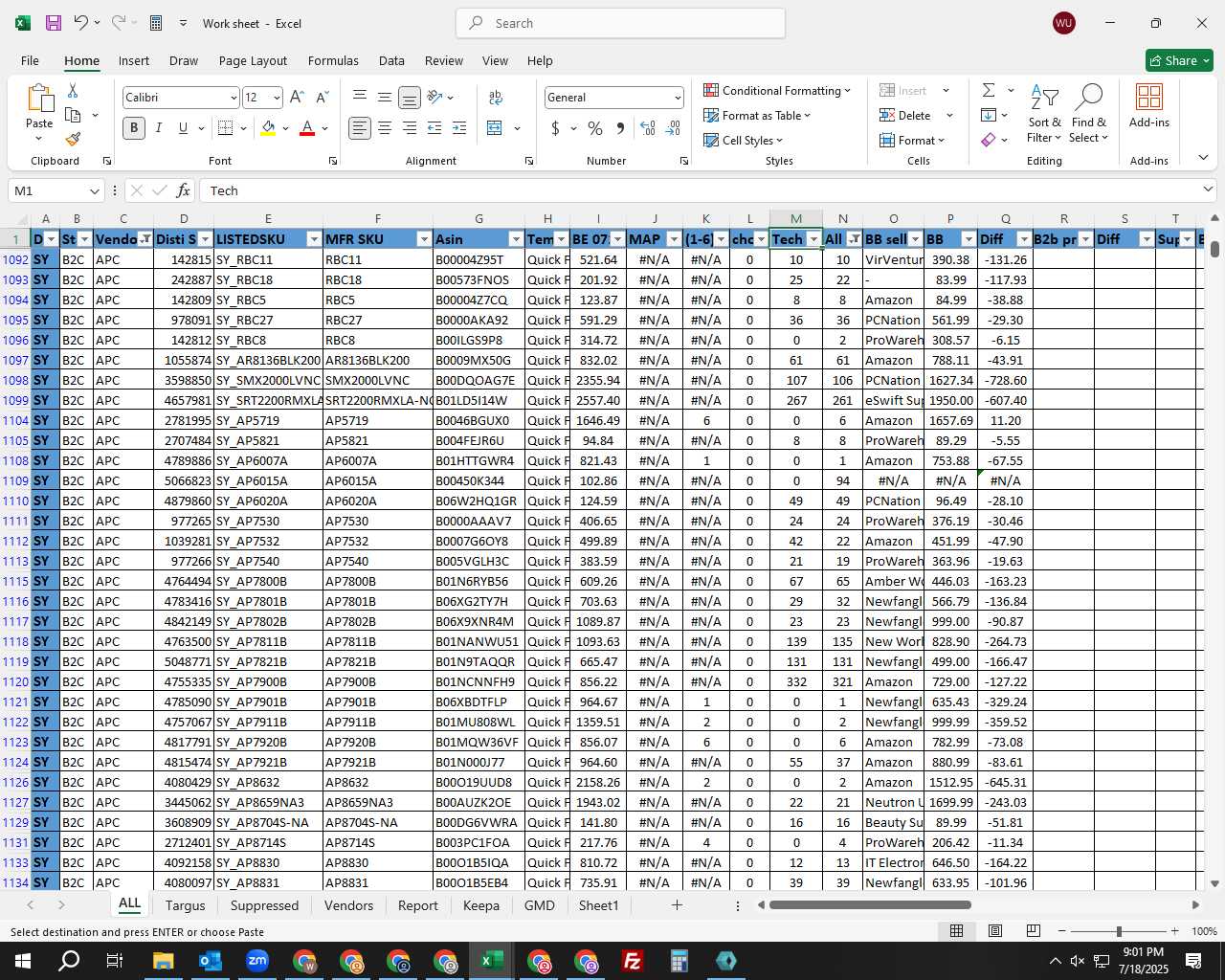The image size is (1225, 980).
Task: Add a new sheet with plus button
Action: click(x=677, y=904)
